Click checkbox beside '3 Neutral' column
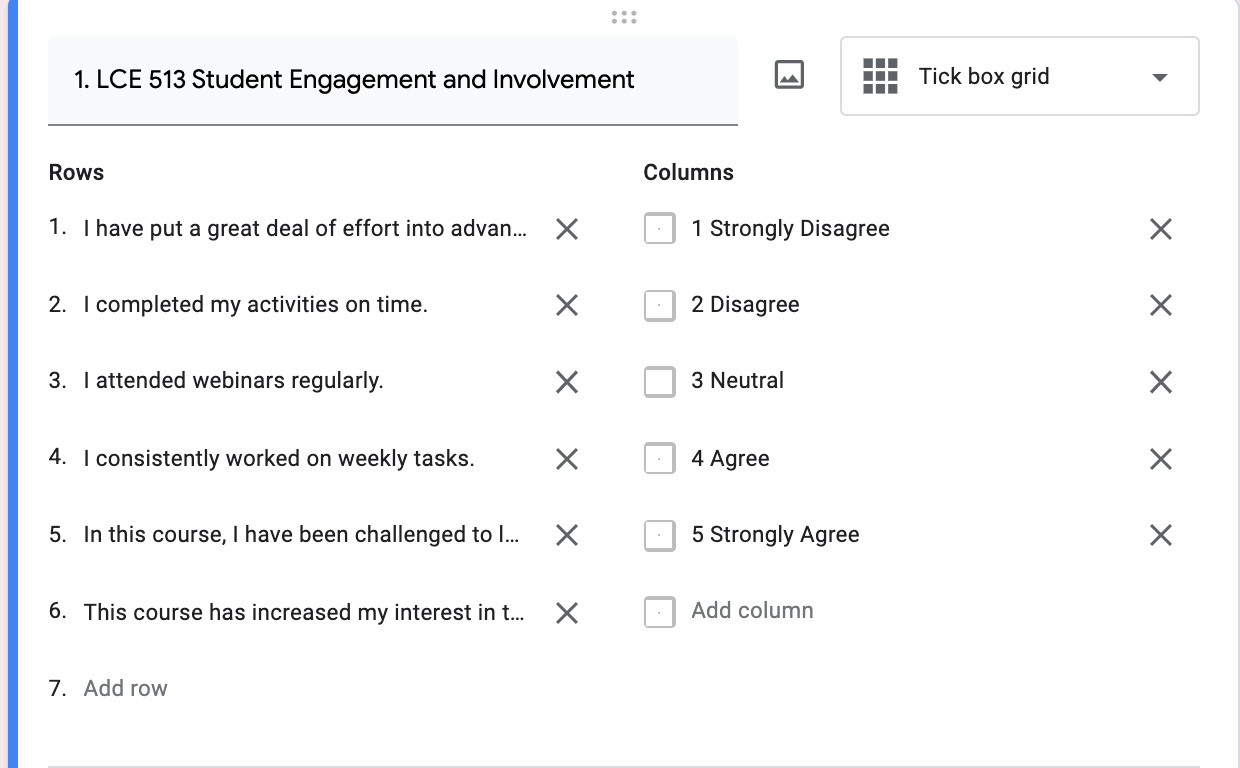 pyautogui.click(x=660, y=382)
